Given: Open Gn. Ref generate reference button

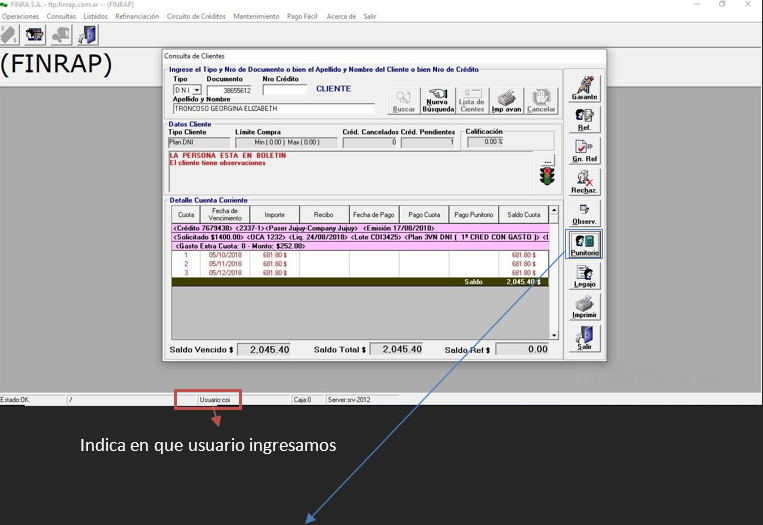Looking at the screenshot, I should click(x=584, y=151).
